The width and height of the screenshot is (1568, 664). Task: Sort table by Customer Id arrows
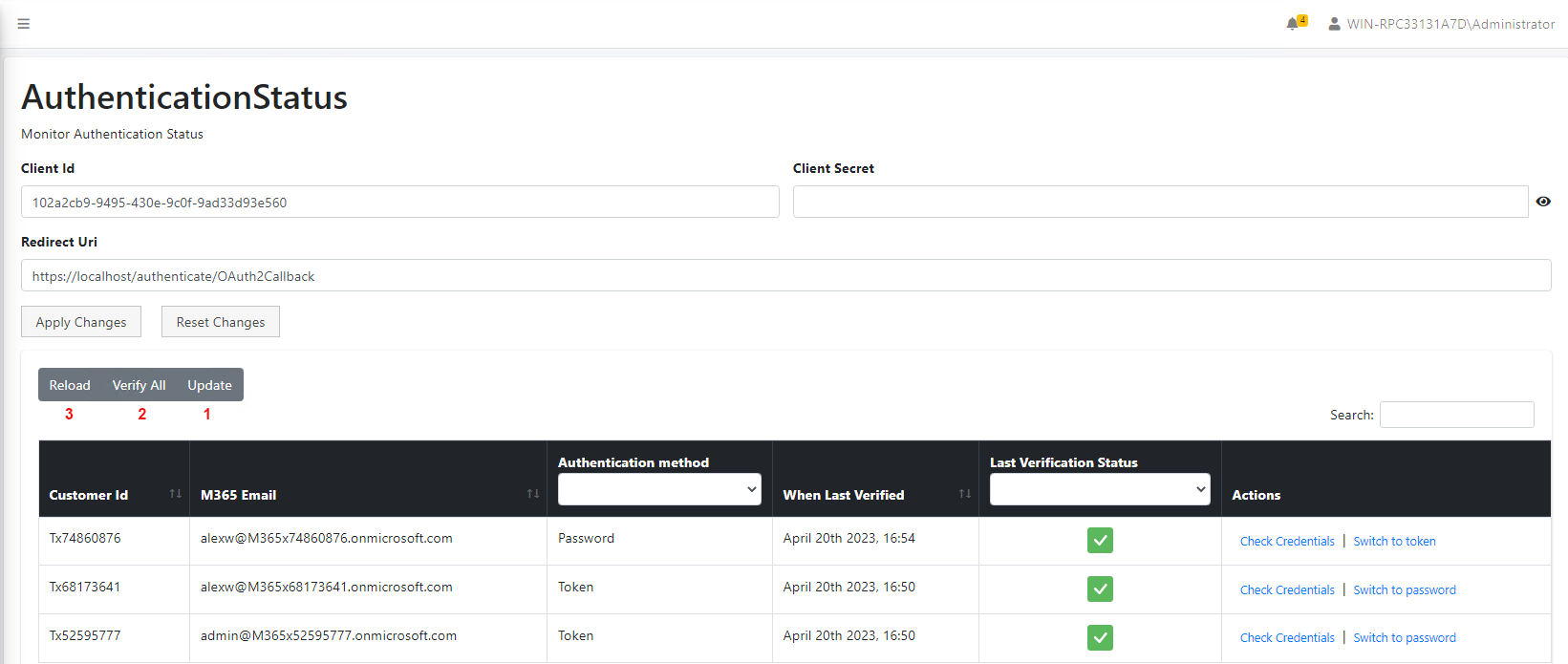[x=175, y=494]
